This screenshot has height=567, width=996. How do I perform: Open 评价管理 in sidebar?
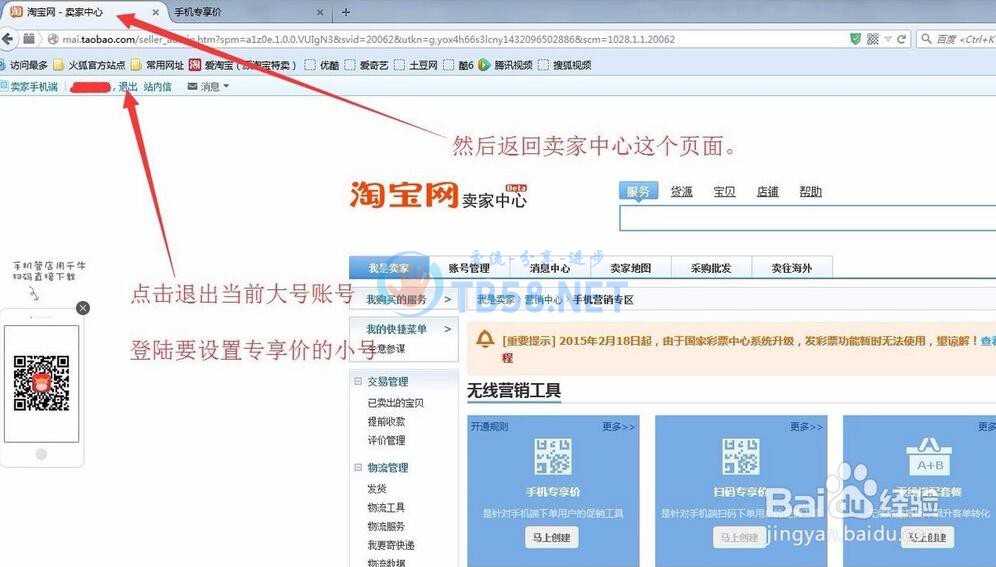[x=386, y=440]
